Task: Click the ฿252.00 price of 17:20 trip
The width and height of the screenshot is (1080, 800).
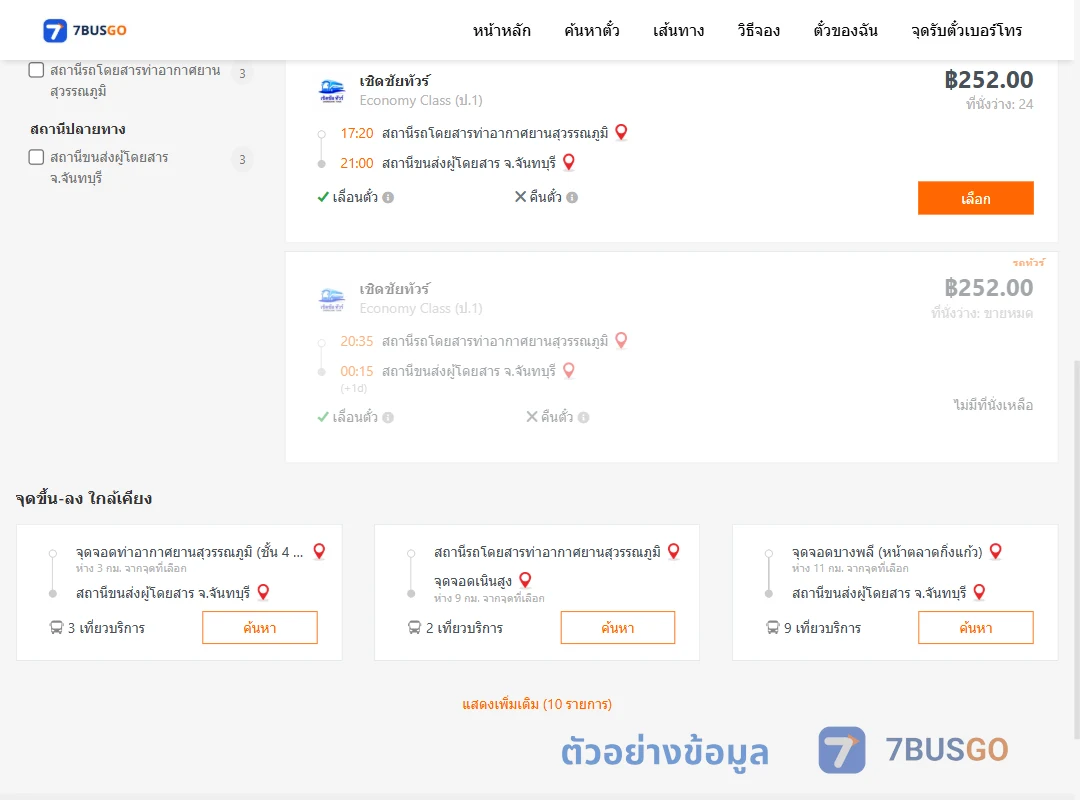Action: pos(988,80)
